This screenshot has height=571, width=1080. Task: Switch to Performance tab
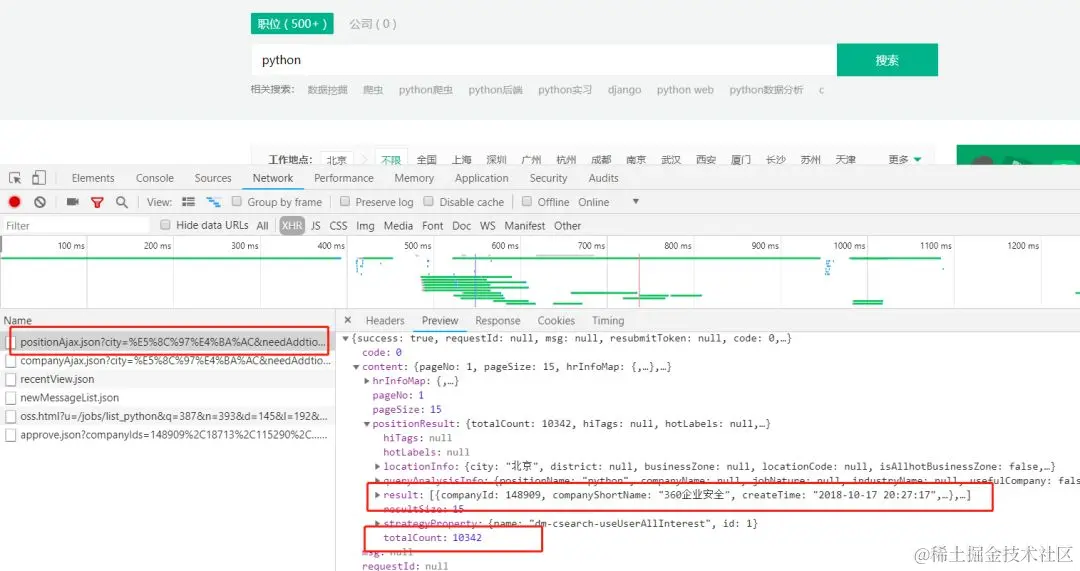344,178
